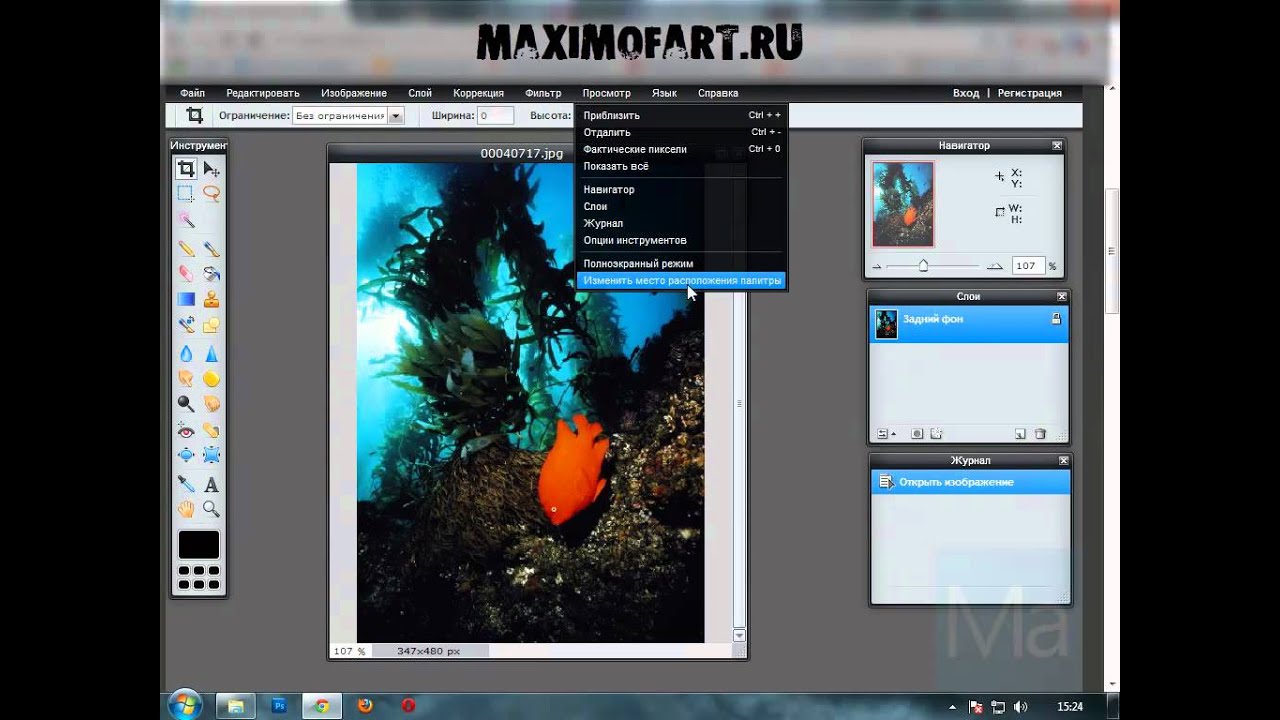Select the Magic Wand tool
This screenshot has height=720, width=1280.
[x=186, y=219]
